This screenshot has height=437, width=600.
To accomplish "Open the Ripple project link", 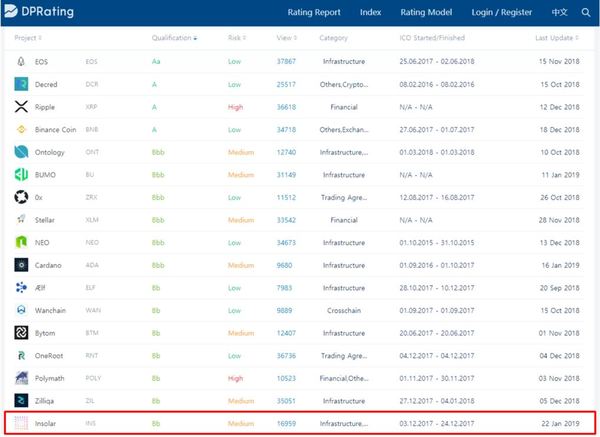I will 45,107.
